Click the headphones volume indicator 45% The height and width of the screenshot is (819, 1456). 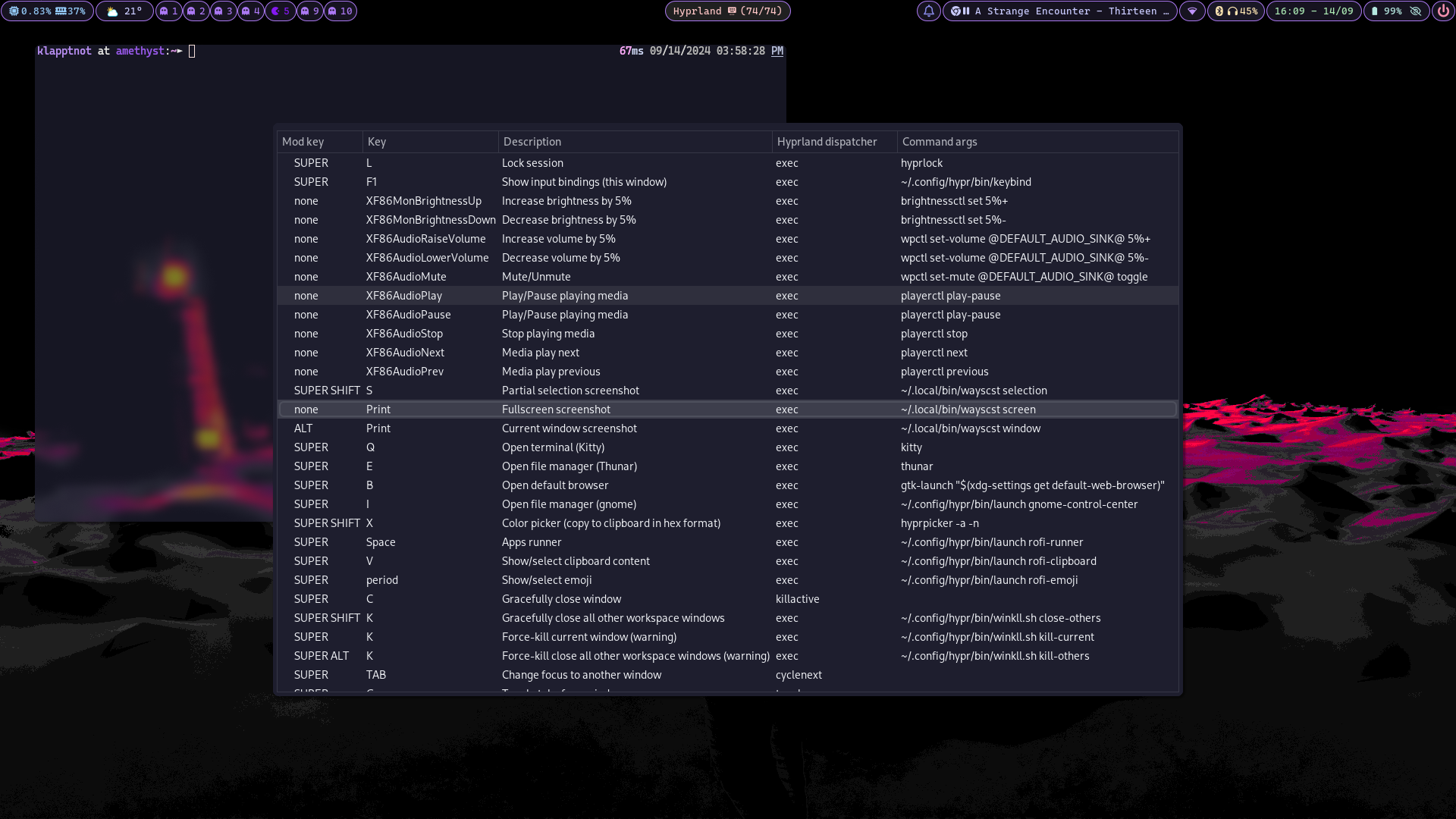point(1242,11)
